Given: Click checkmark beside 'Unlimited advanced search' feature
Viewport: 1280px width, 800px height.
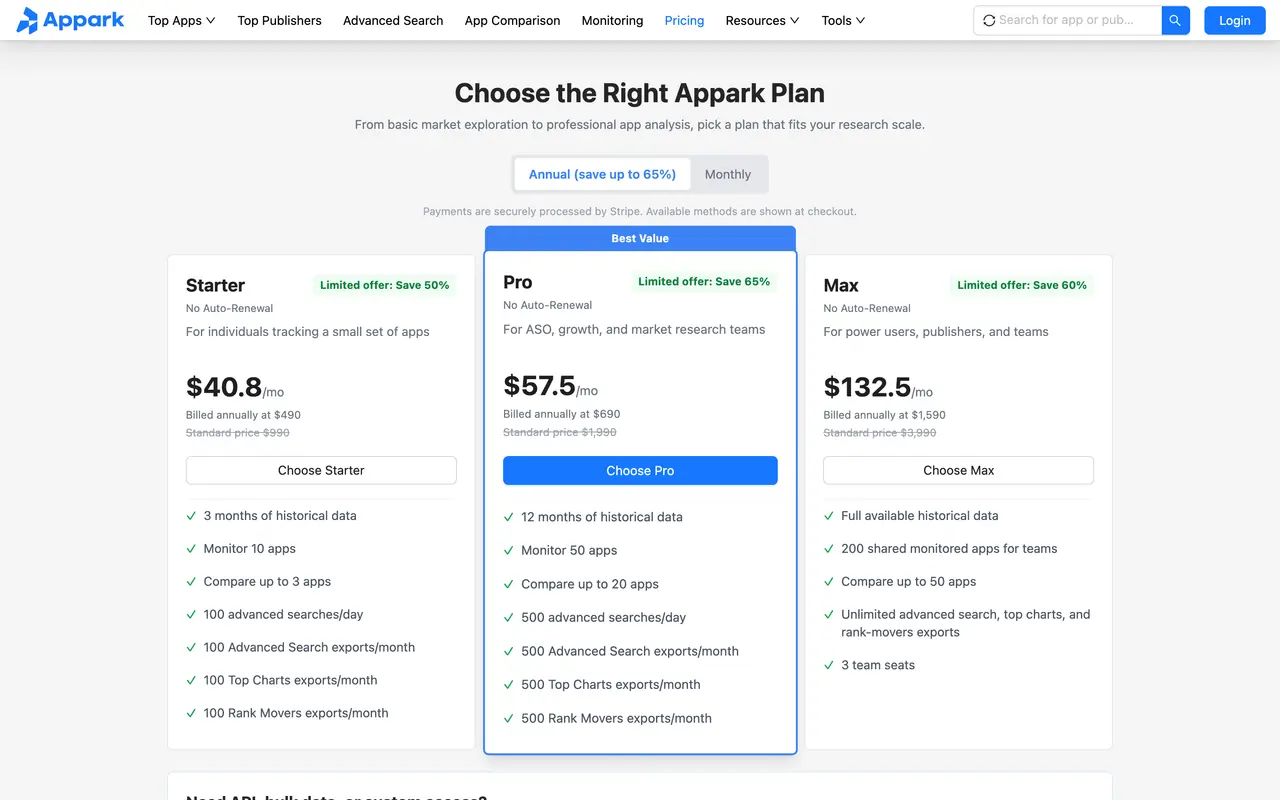Looking at the screenshot, I should [x=829, y=615].
